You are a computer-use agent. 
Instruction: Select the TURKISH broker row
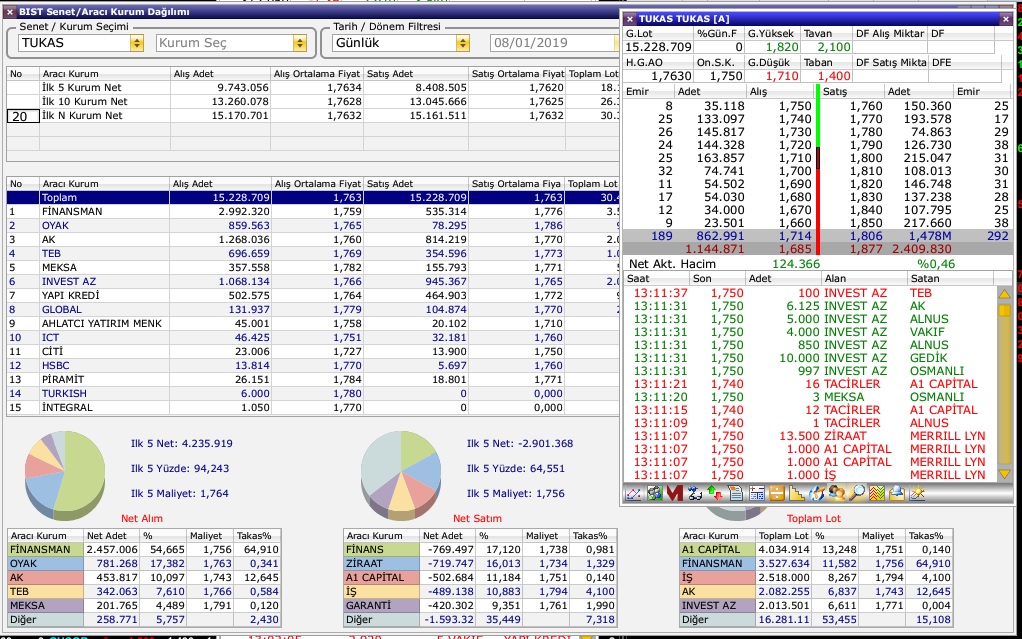point(313,394)
